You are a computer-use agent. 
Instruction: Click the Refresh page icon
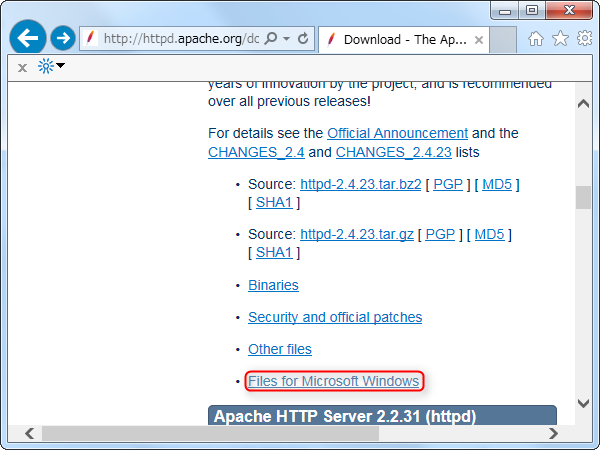[x=303, y=39]
